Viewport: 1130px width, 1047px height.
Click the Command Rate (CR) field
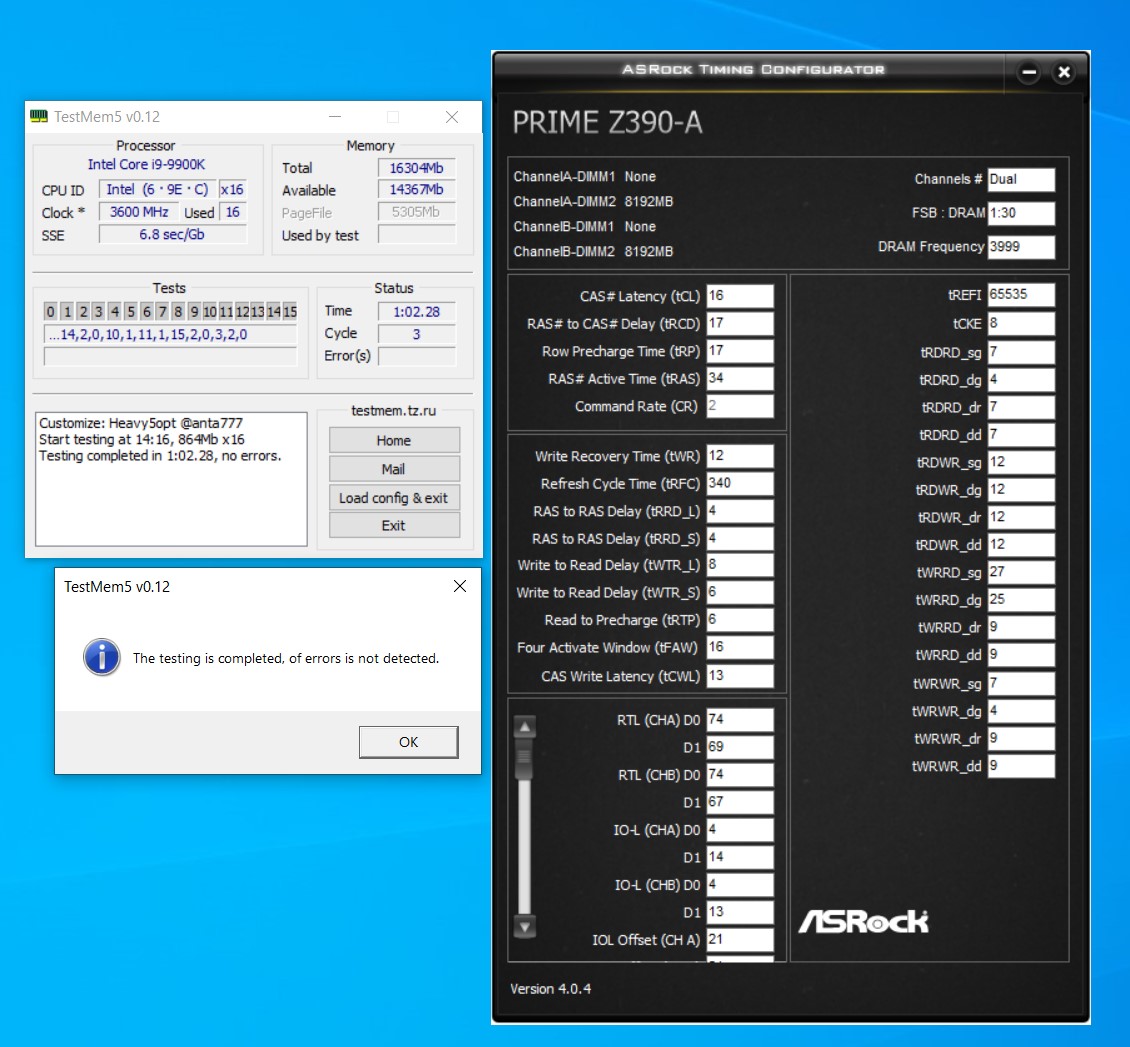point(740,406)
